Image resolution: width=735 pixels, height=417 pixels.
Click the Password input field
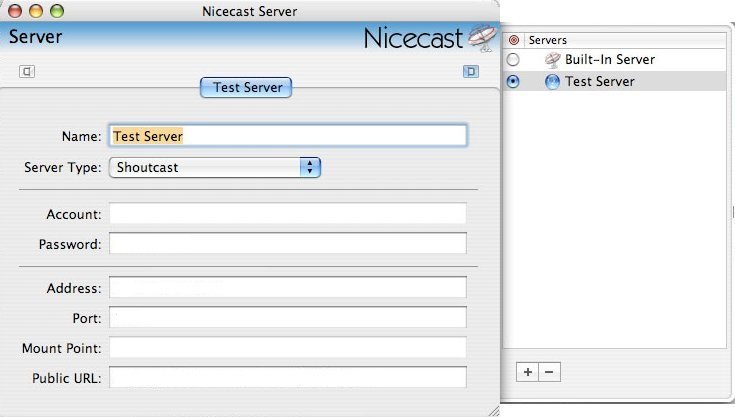(288, 243)
